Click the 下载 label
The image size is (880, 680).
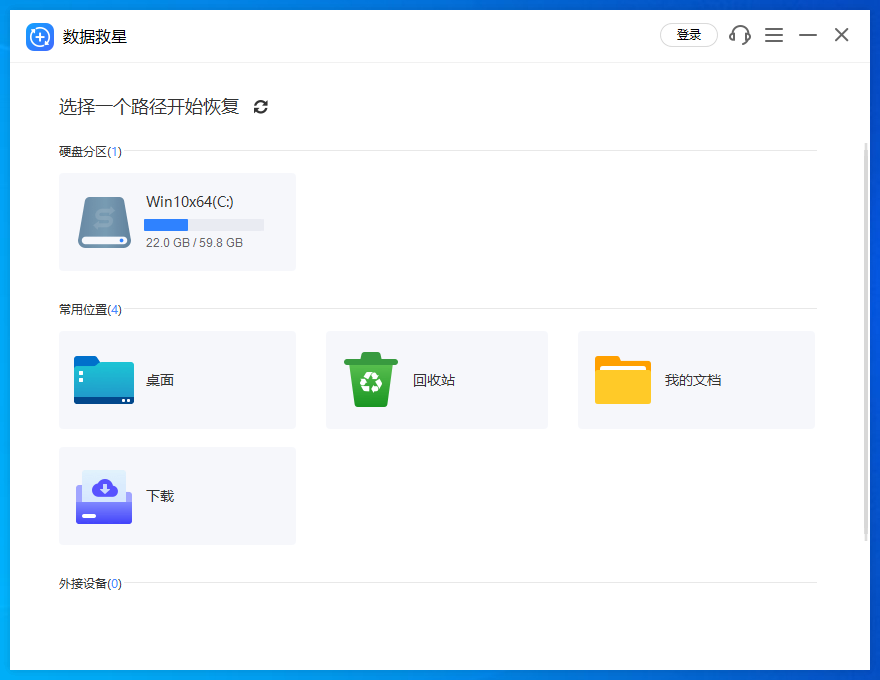[x=160, y=496]
